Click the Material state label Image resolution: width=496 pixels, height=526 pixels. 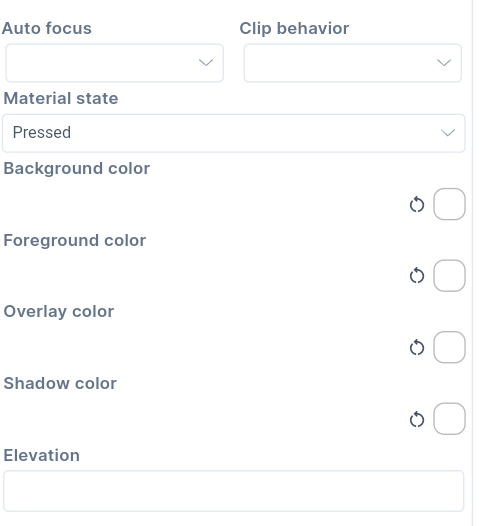click(61, 99)
